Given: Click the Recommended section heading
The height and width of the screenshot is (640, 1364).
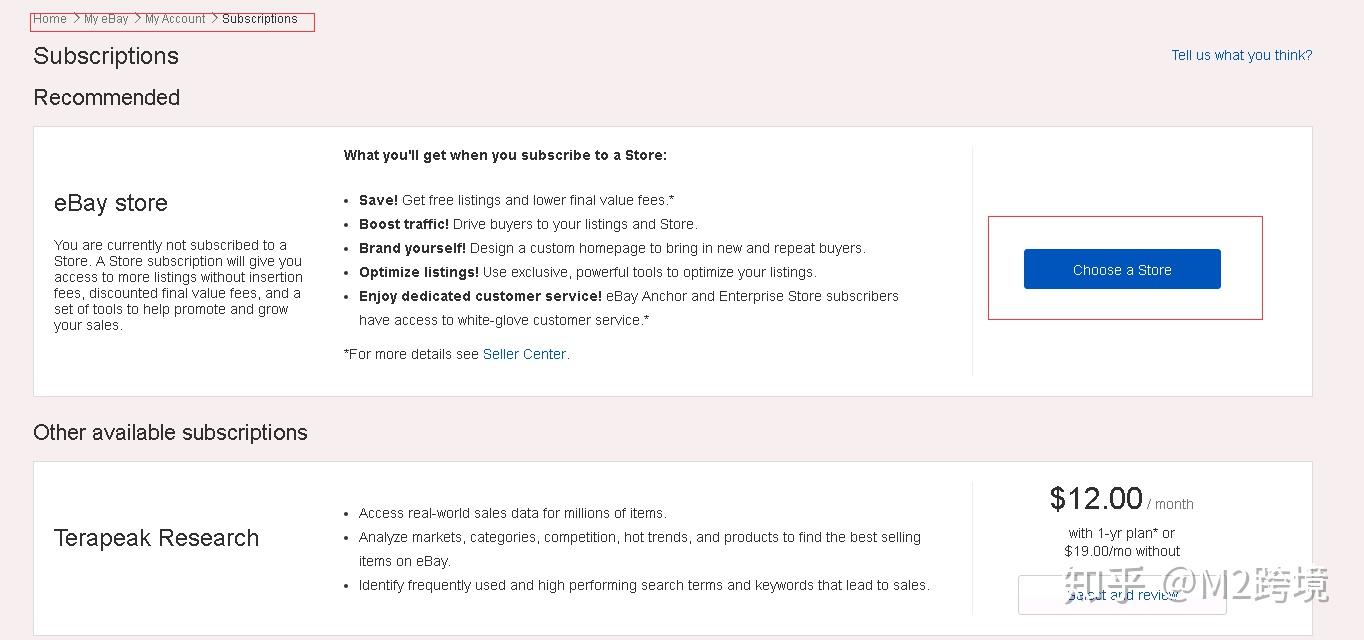Looking at the screenshot, I should coord(107,98).
